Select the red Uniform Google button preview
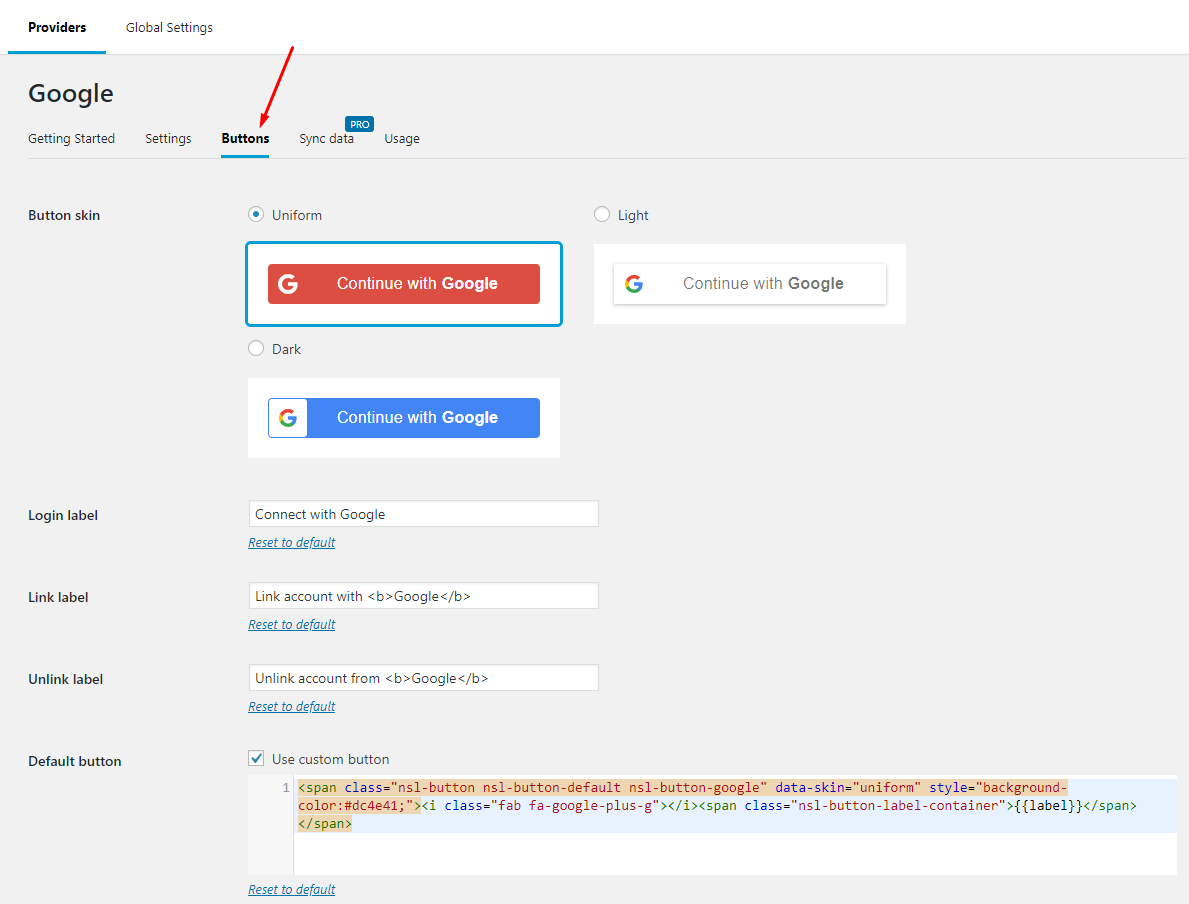Image resolution: width=1189 pixels, height=904 pixels. pos(403,284)
